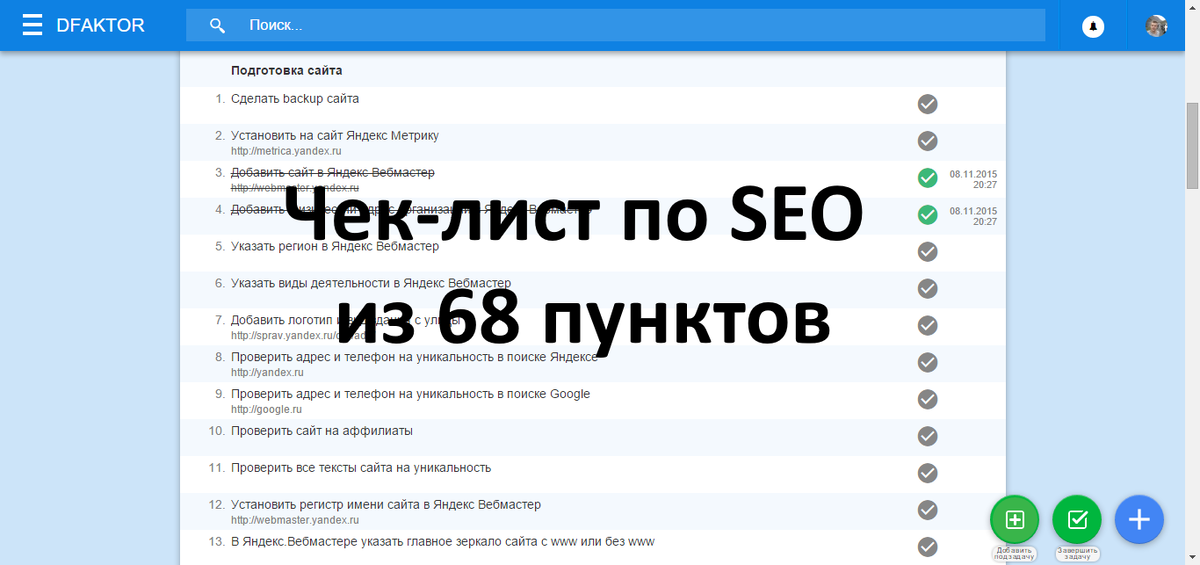Click the green Добавить подзадачу button
Image resolution: width=1200 pixels, height=565 pixels.
1014,520
